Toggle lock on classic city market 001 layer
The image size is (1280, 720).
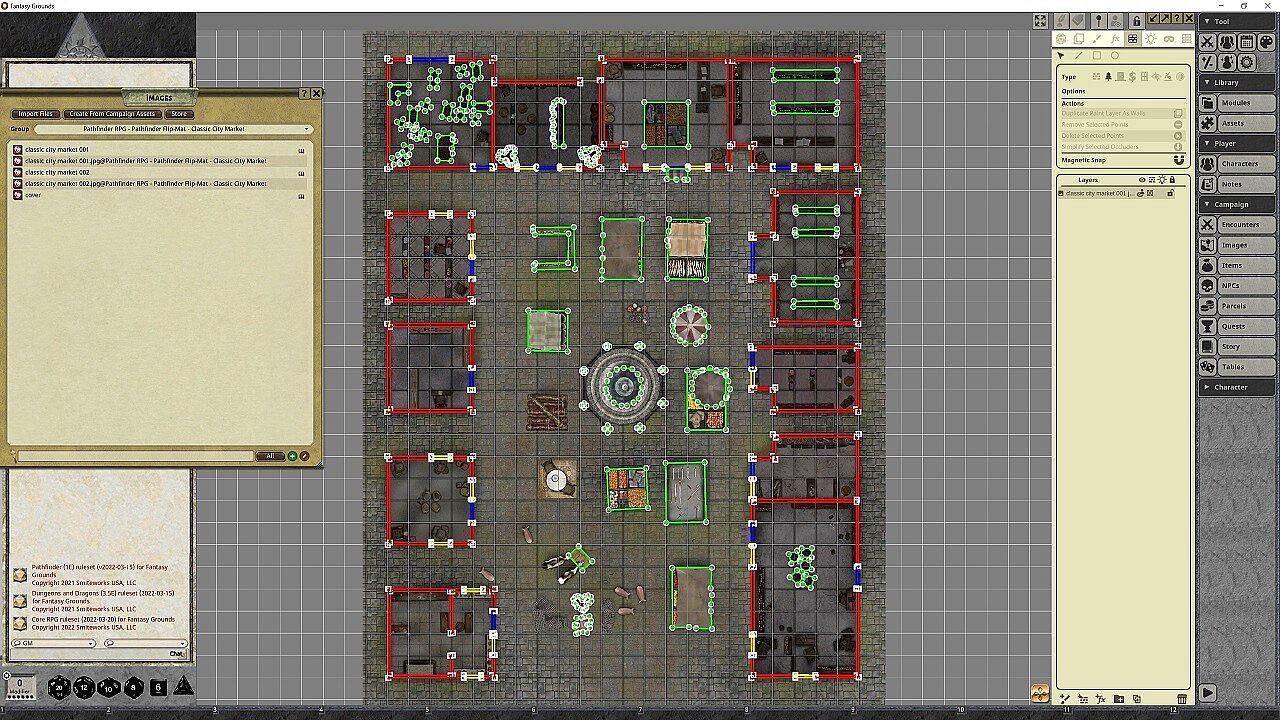[1170, 193]
